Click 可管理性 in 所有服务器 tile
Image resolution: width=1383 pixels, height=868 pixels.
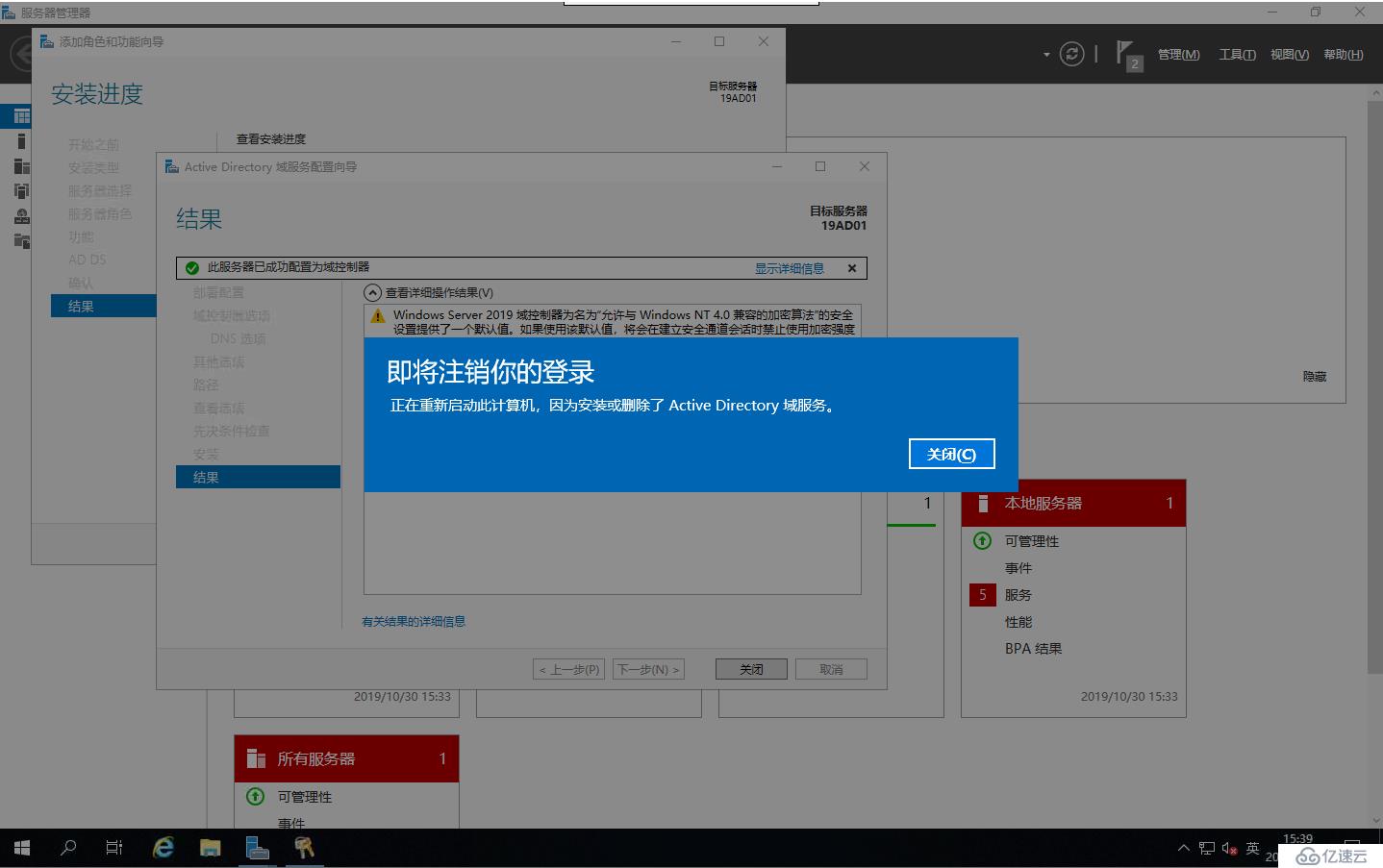click(304, 797)
